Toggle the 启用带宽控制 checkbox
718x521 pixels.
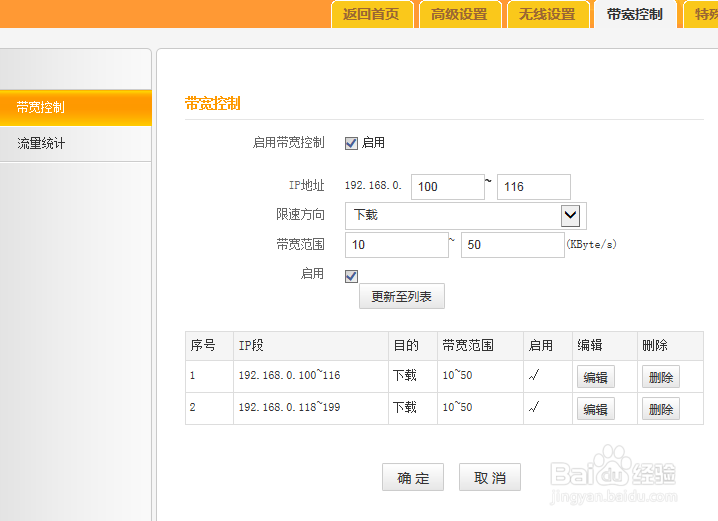(351, 143)
